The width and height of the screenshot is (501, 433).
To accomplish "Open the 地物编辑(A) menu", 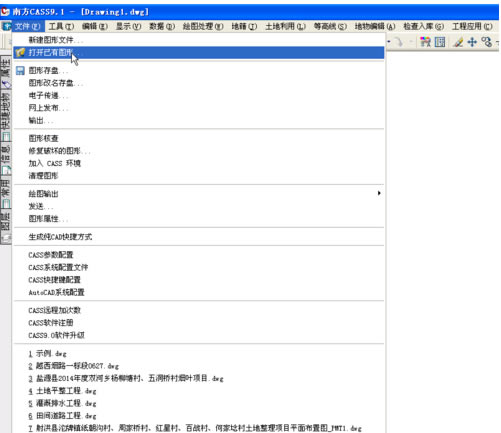I will [x=375, y=26].
